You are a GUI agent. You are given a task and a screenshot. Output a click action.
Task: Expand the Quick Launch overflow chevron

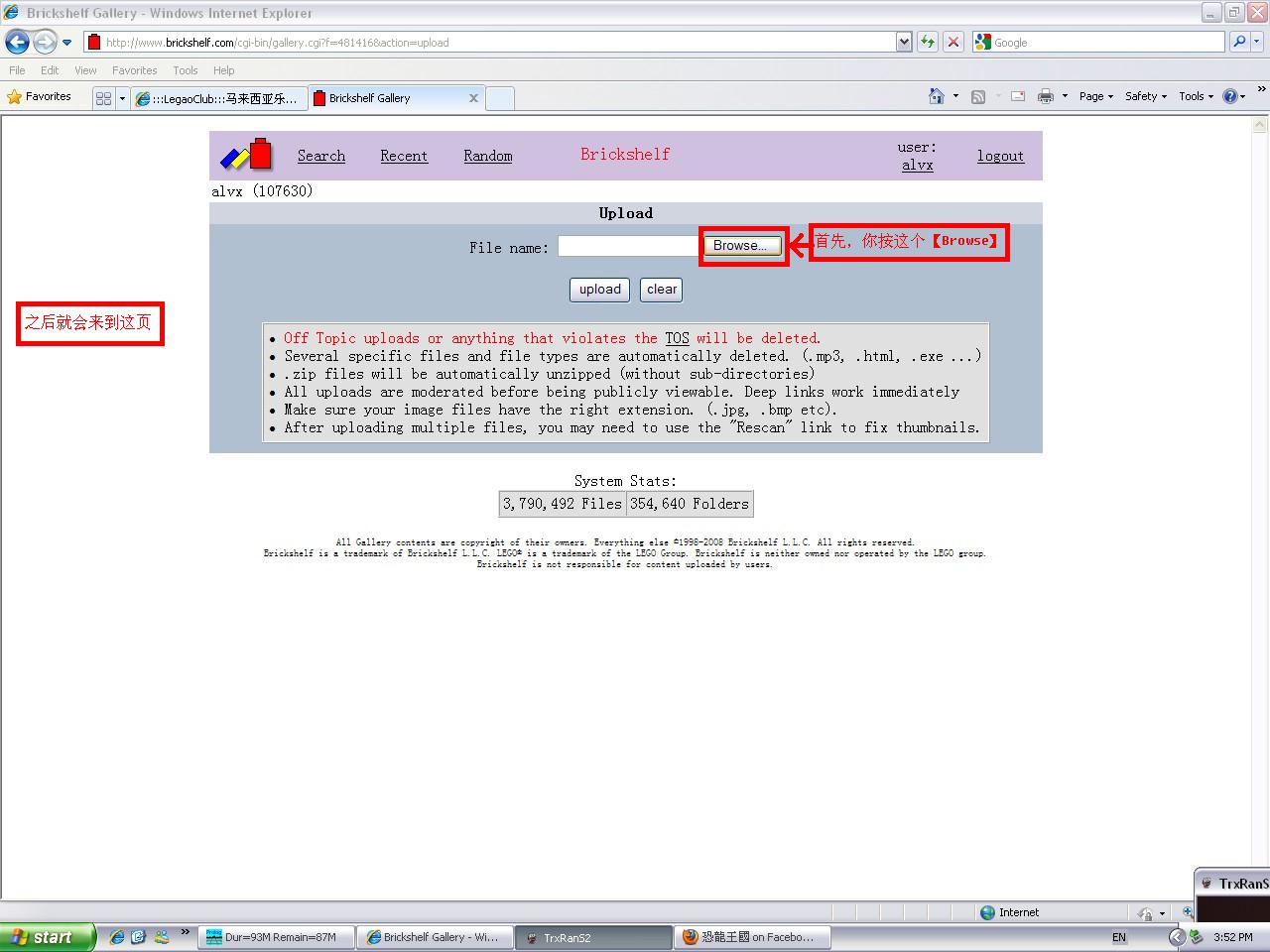pos(185,932)
